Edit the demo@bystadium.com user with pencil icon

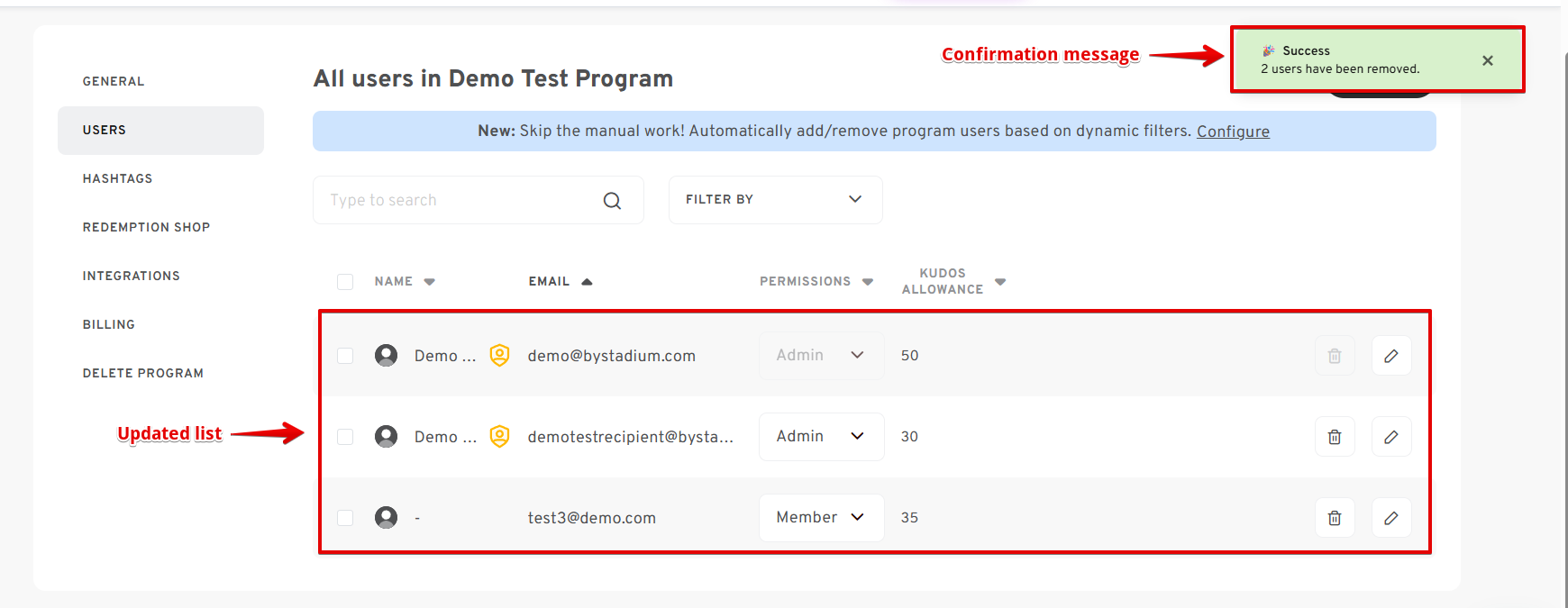tap(1390, 356)
